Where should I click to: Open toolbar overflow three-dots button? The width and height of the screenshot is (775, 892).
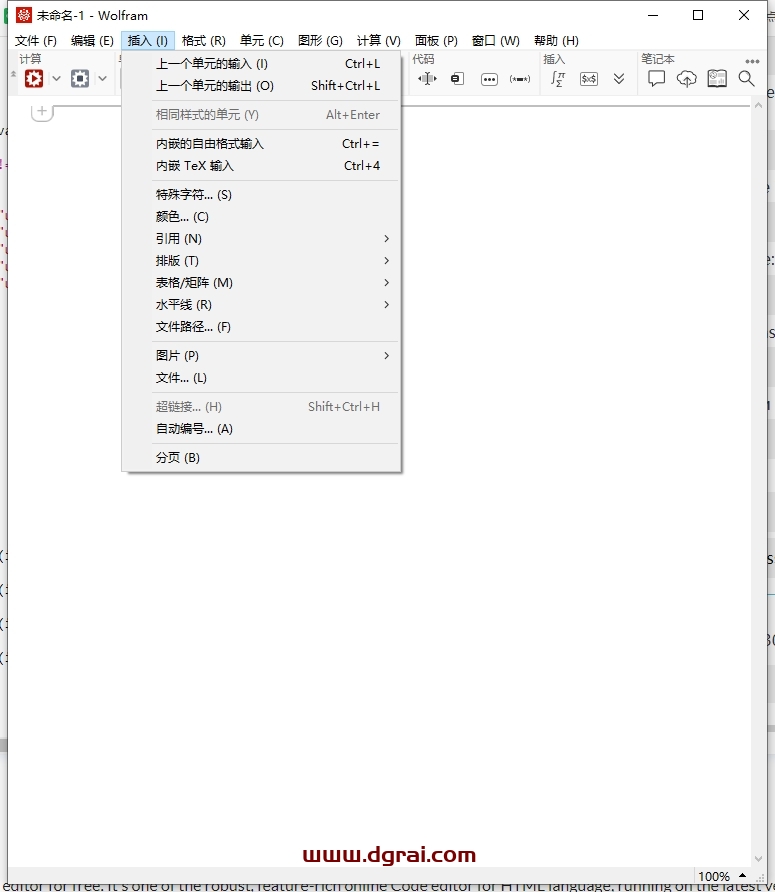752,61
